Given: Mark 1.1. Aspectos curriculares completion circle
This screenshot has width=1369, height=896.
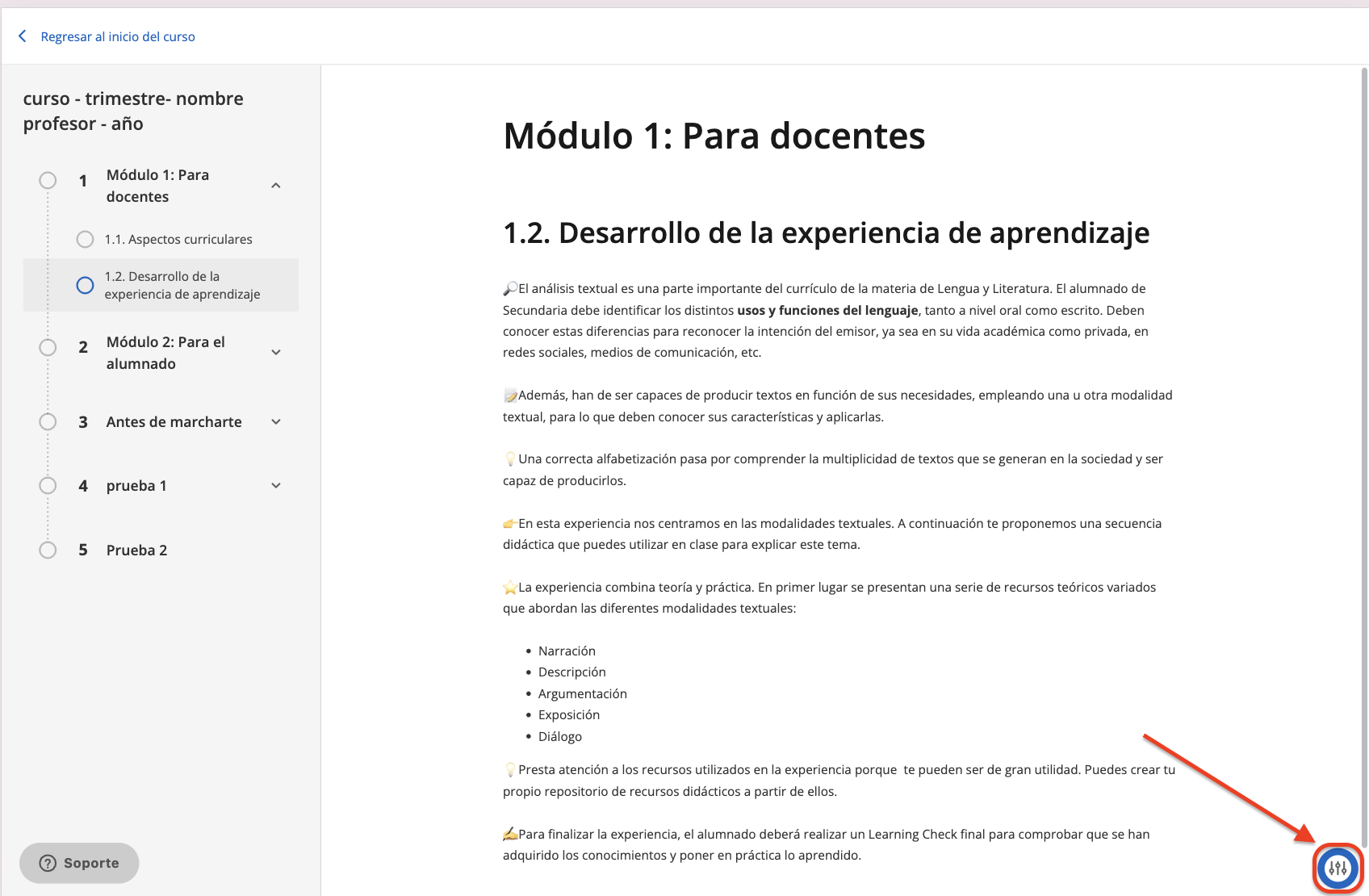Looking at the screenshot, I should 85,239.
